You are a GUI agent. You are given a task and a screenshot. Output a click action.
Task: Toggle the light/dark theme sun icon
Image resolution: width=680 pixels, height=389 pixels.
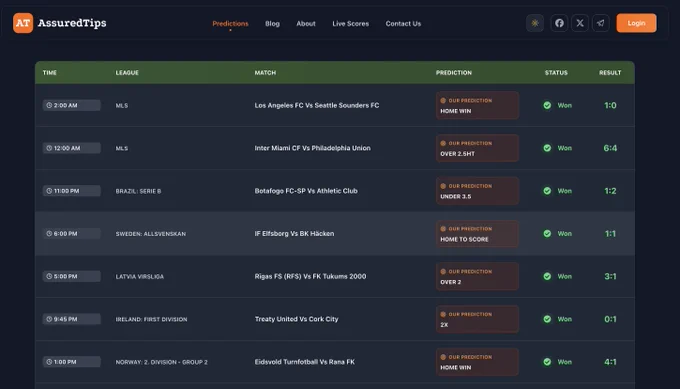[x=535, y=23]
